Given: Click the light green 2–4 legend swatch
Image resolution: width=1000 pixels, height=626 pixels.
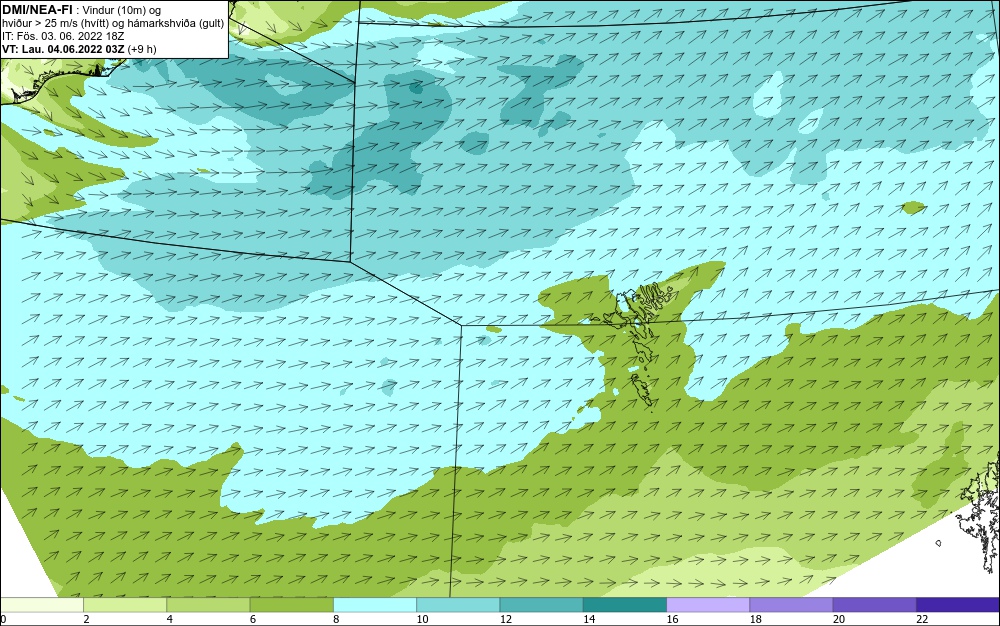Looking at the screenshot, I should click(x=125, y=605).
